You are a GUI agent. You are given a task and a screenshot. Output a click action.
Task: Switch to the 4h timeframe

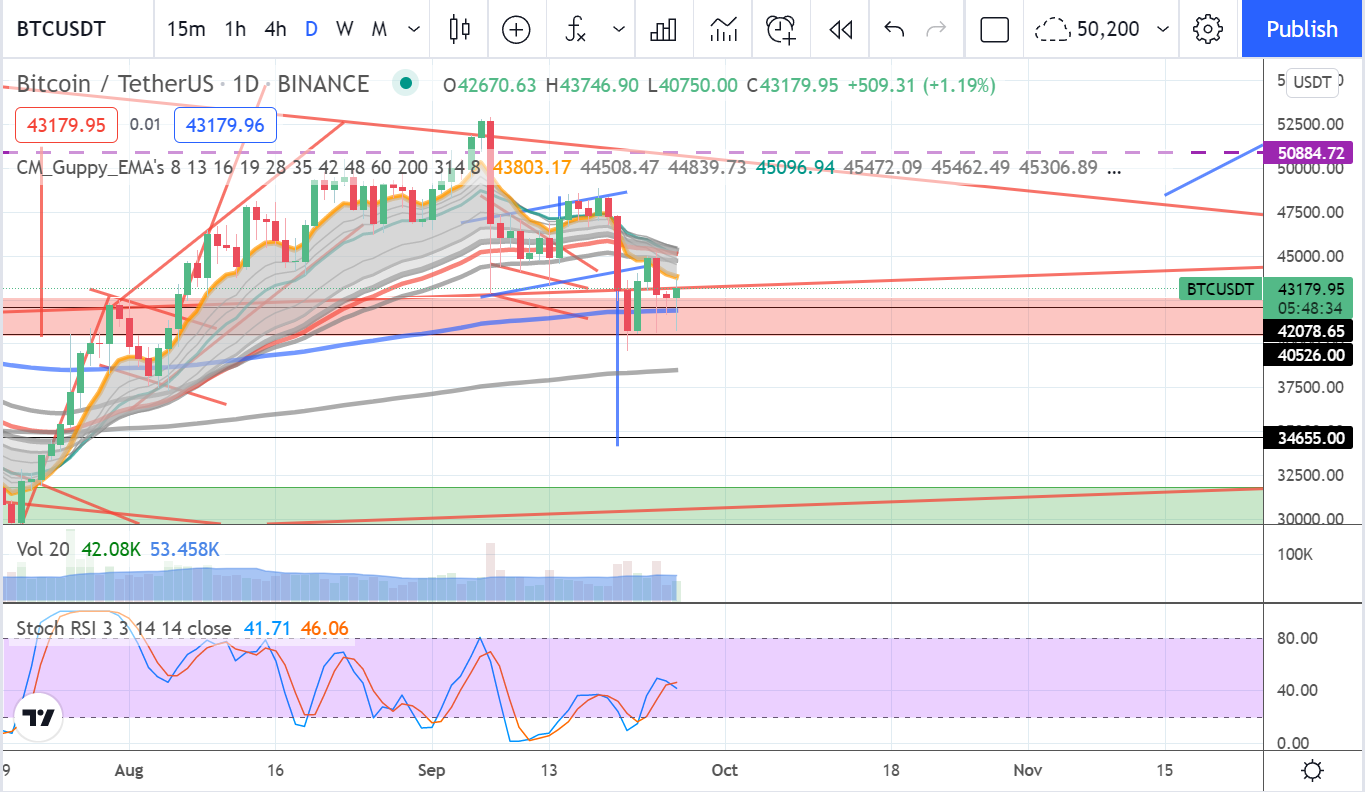coord(275,29)
